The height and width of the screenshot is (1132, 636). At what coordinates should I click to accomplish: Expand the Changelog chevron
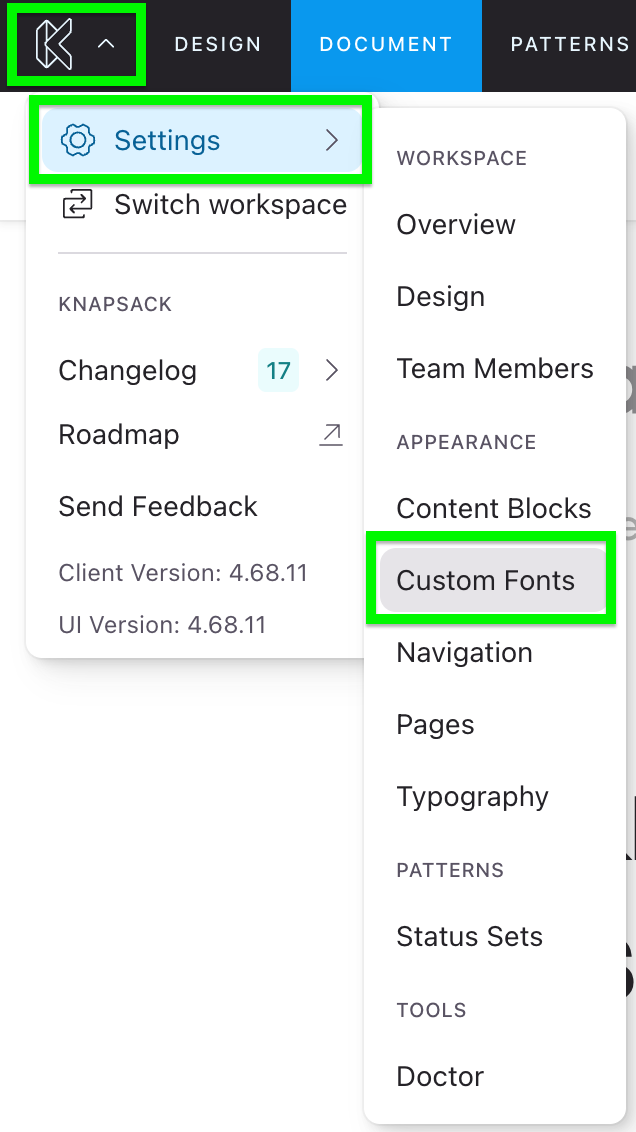click(331, 370)
